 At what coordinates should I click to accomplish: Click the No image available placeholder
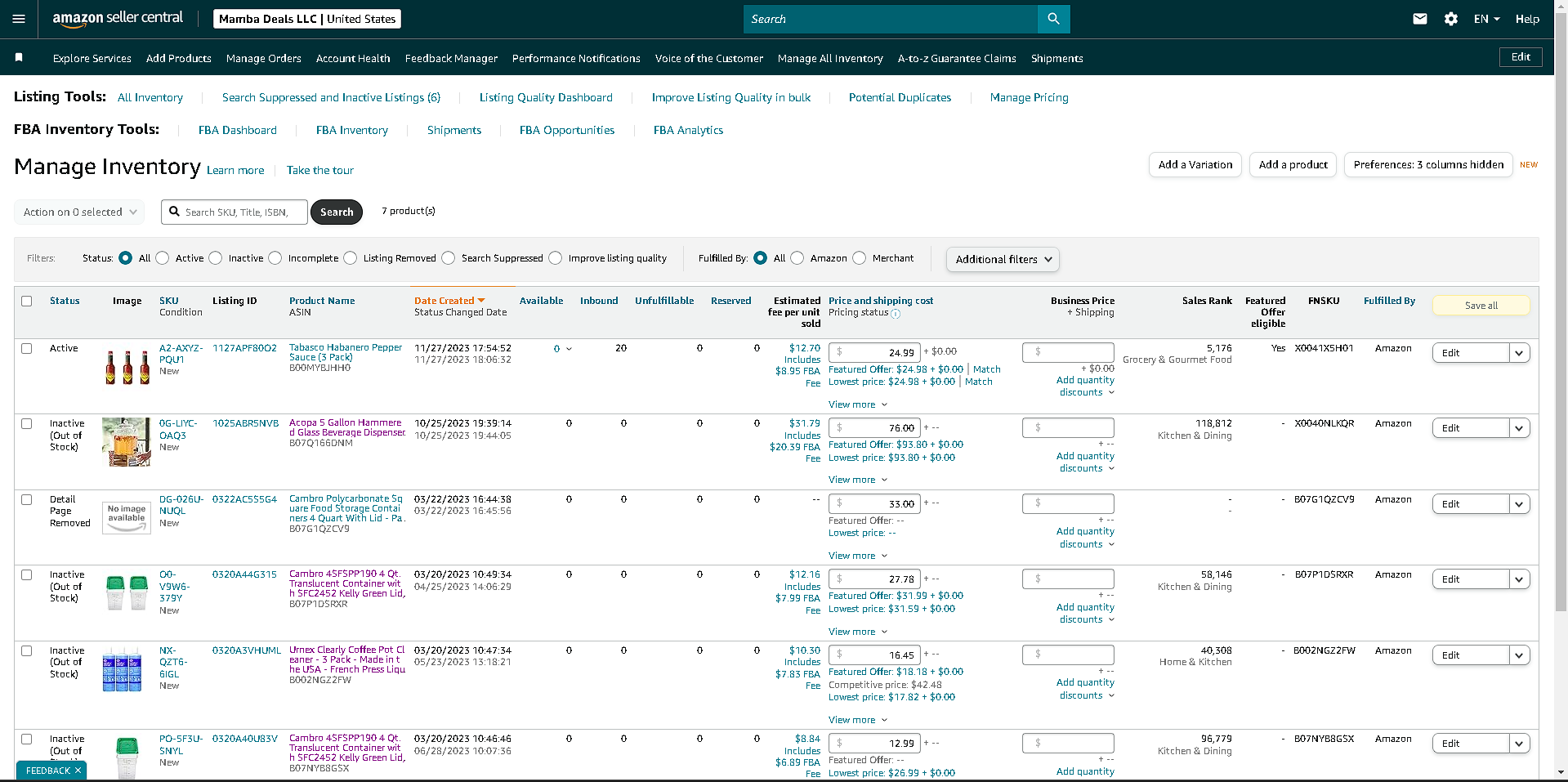tap(127, 517)
